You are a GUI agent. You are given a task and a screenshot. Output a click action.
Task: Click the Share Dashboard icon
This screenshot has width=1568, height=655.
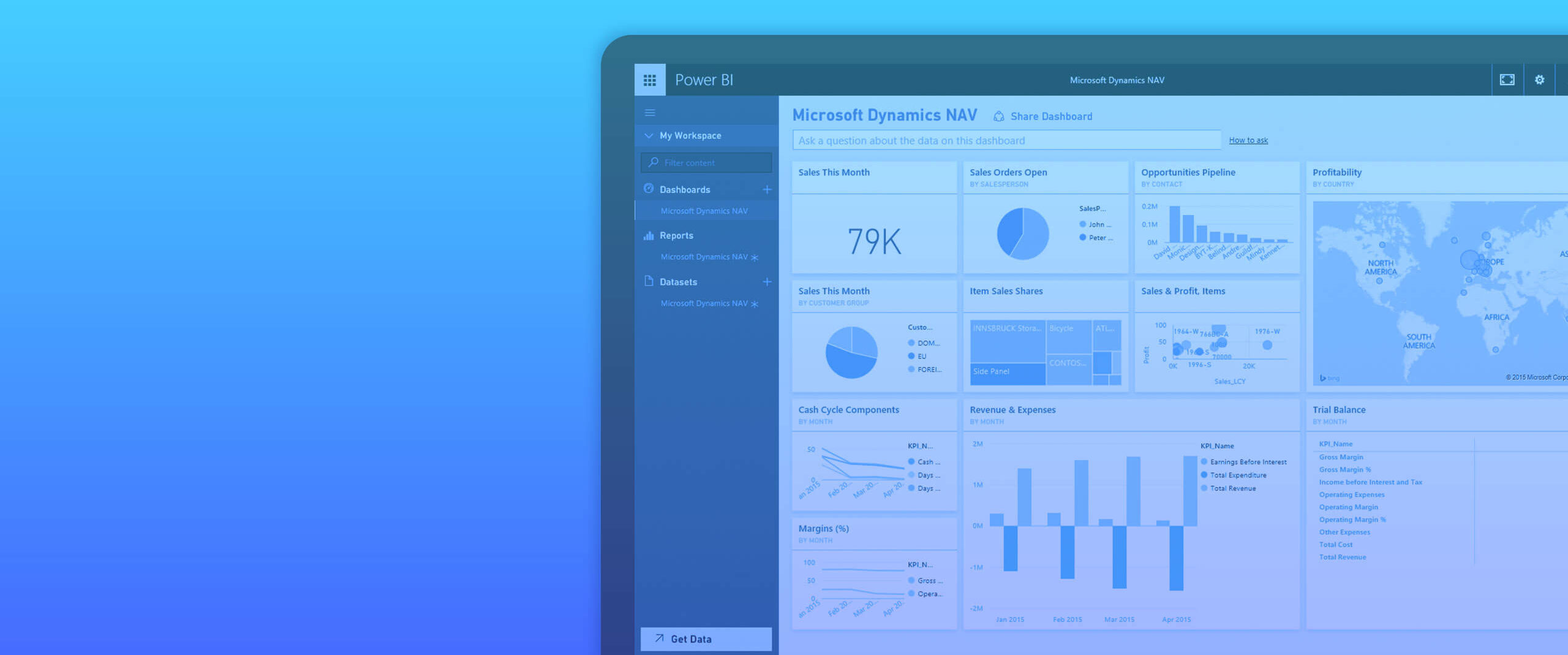998,116
